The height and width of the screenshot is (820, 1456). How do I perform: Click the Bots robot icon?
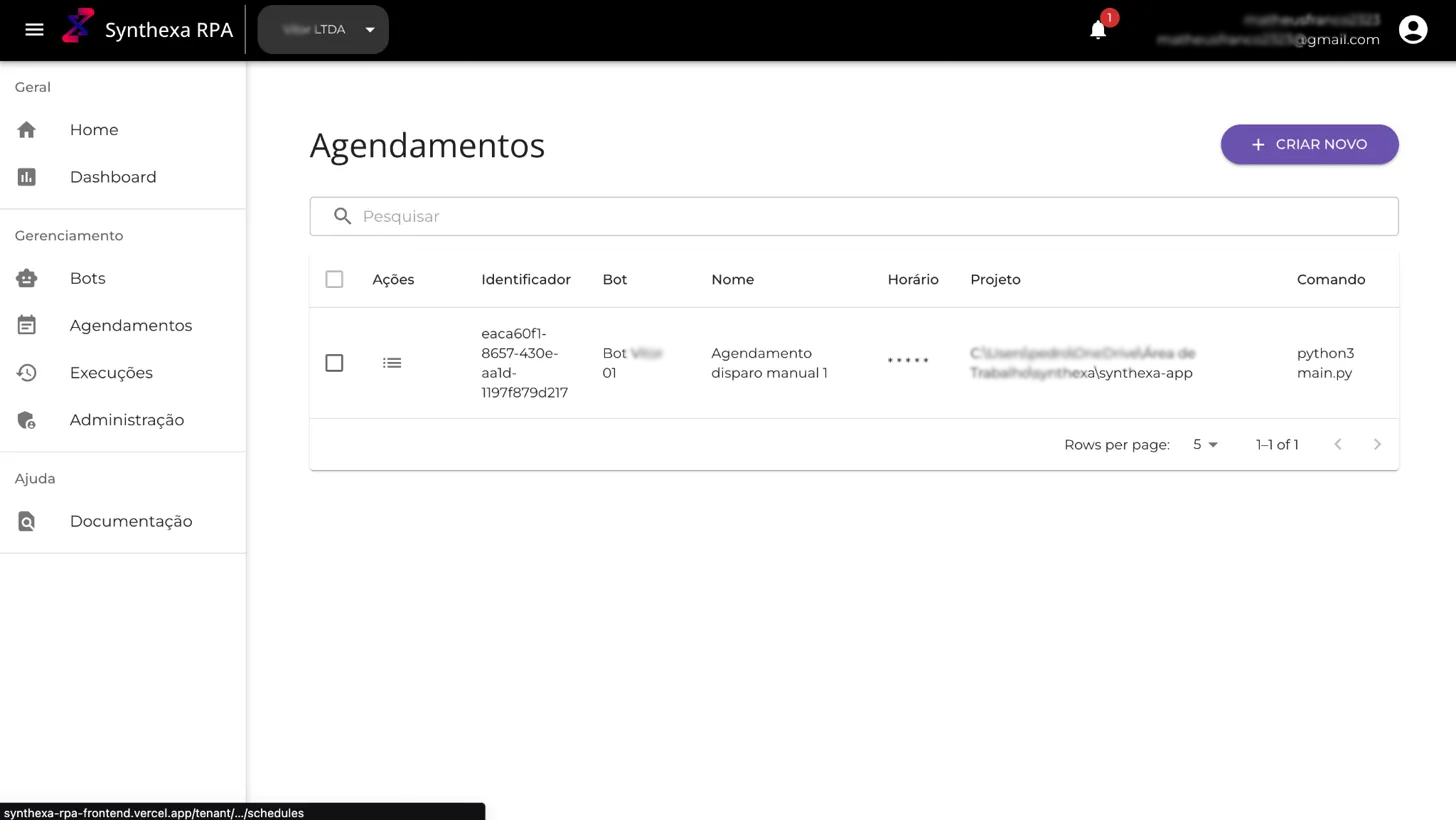coord(27,278)
